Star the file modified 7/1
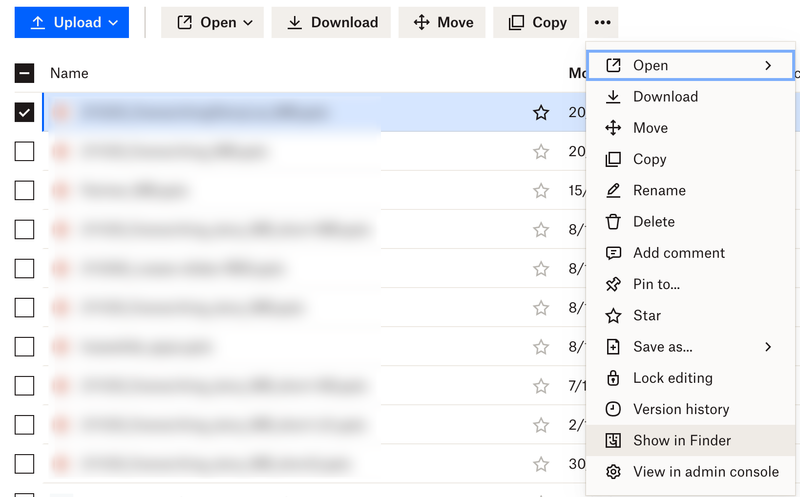800x497 pixels. point(541,386)
